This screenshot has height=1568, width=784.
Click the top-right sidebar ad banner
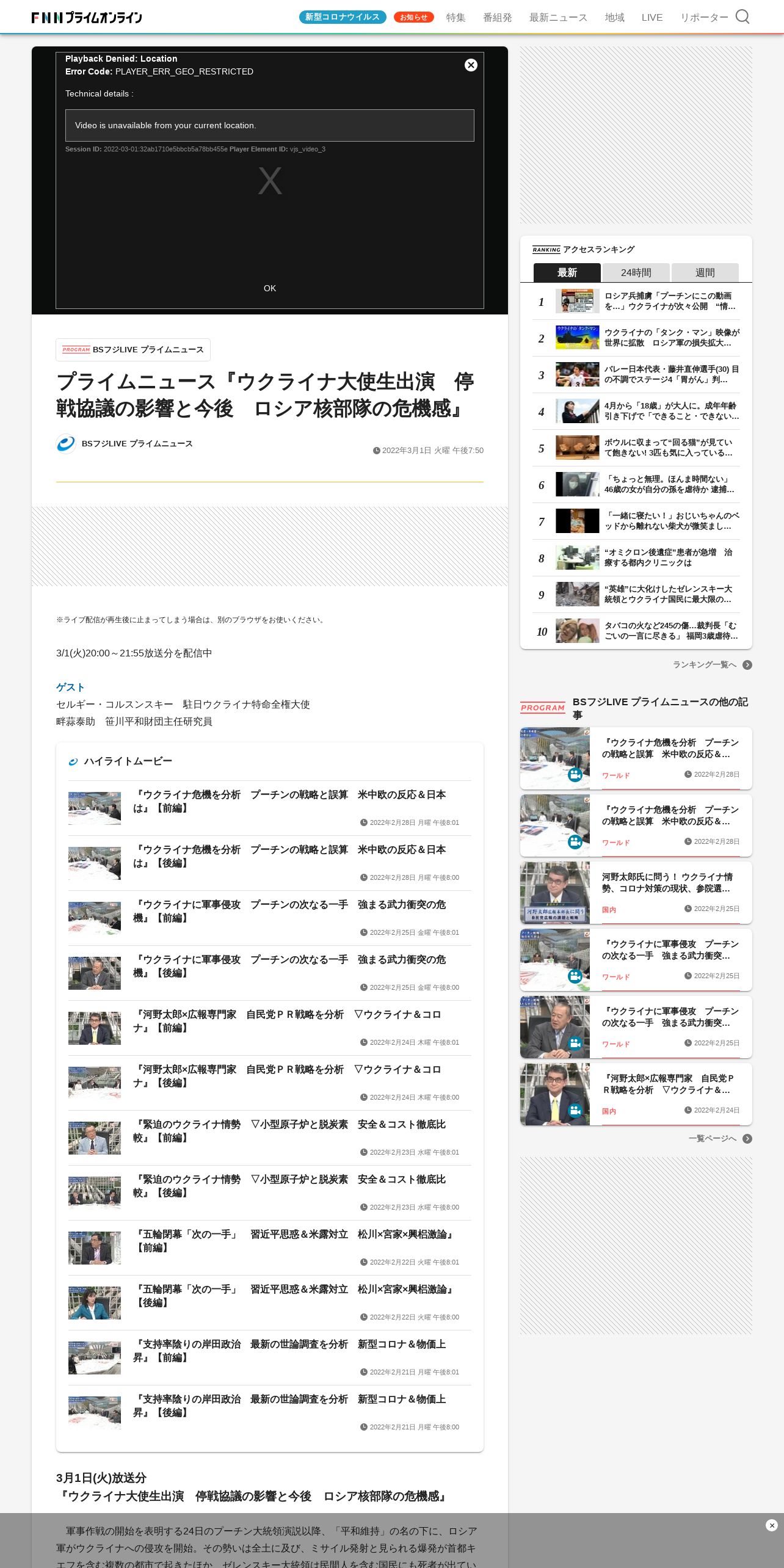point(636,135)
